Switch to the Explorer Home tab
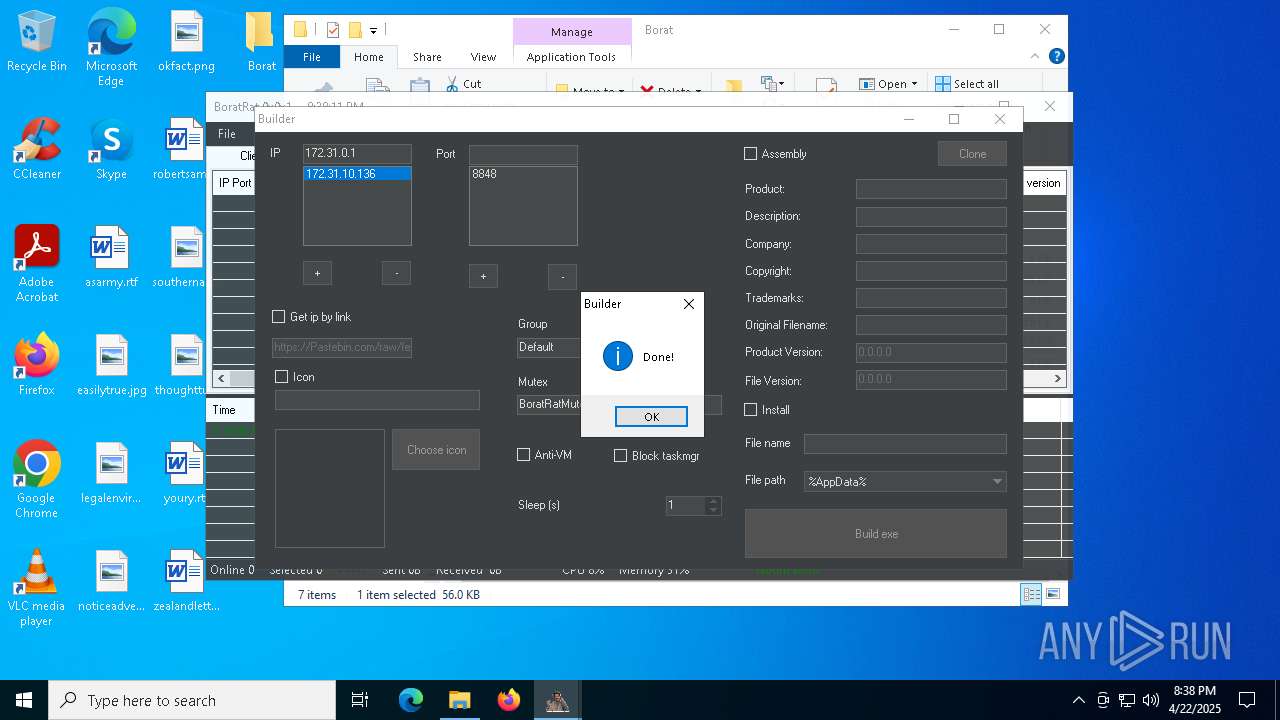Screen dimensions: 1280x720 [368, 57]
